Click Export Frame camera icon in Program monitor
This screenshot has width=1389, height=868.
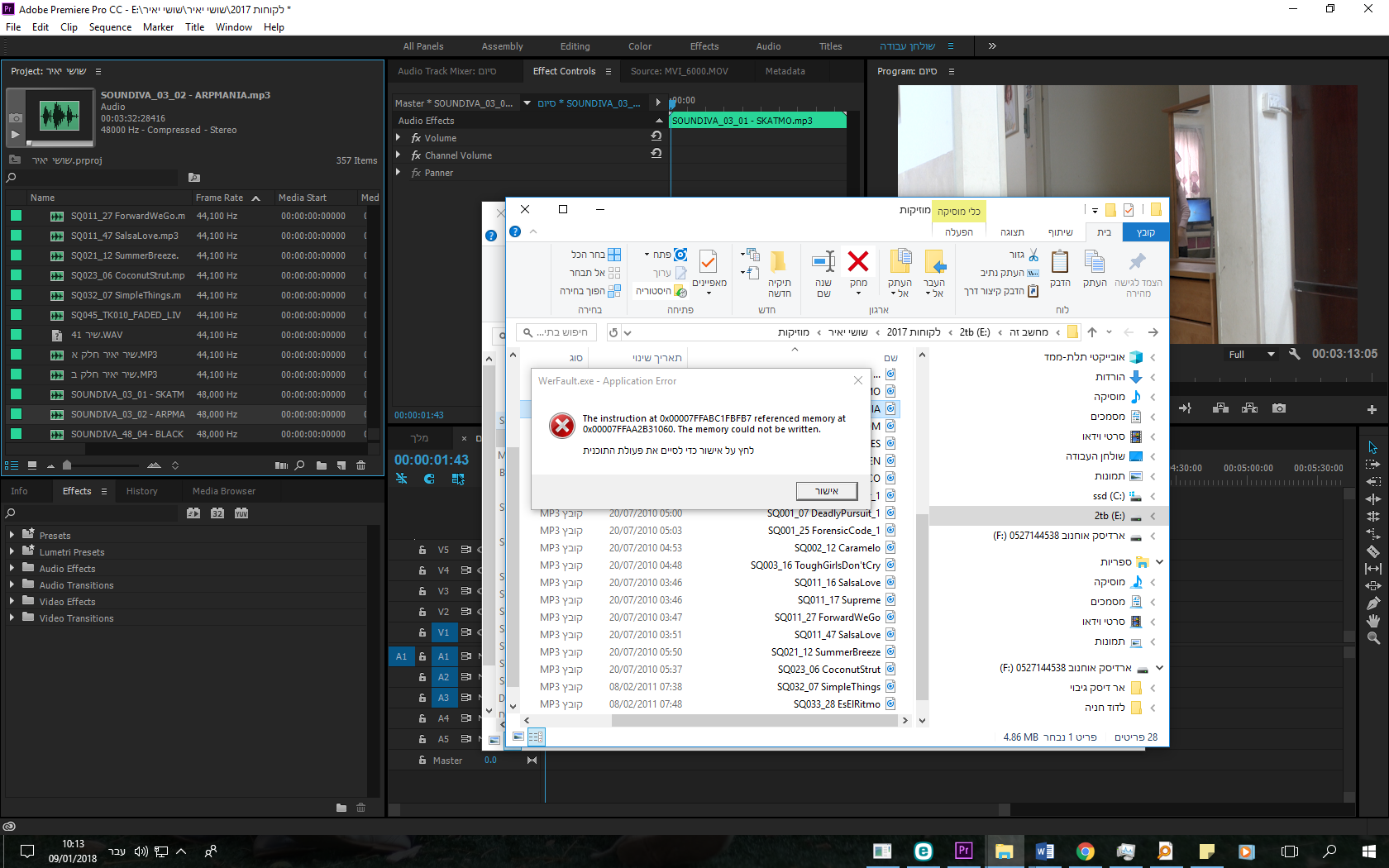(1279, 408)
